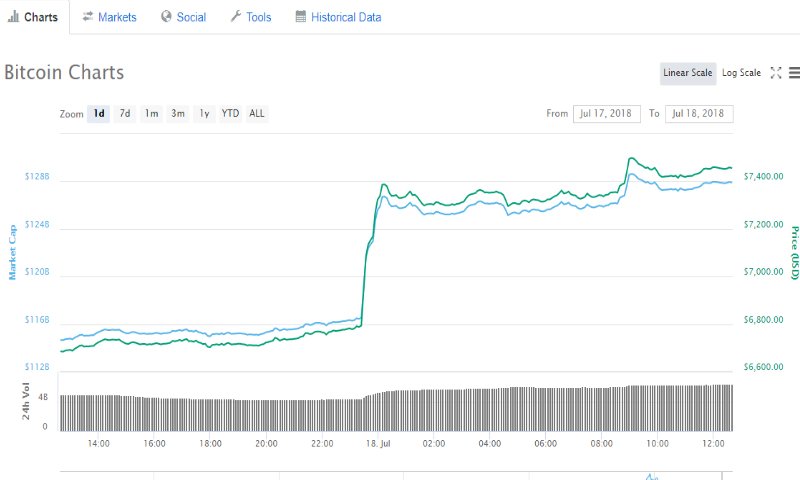Switch chart to Log Scale
The image size is (800, 480).
point(741,73)
